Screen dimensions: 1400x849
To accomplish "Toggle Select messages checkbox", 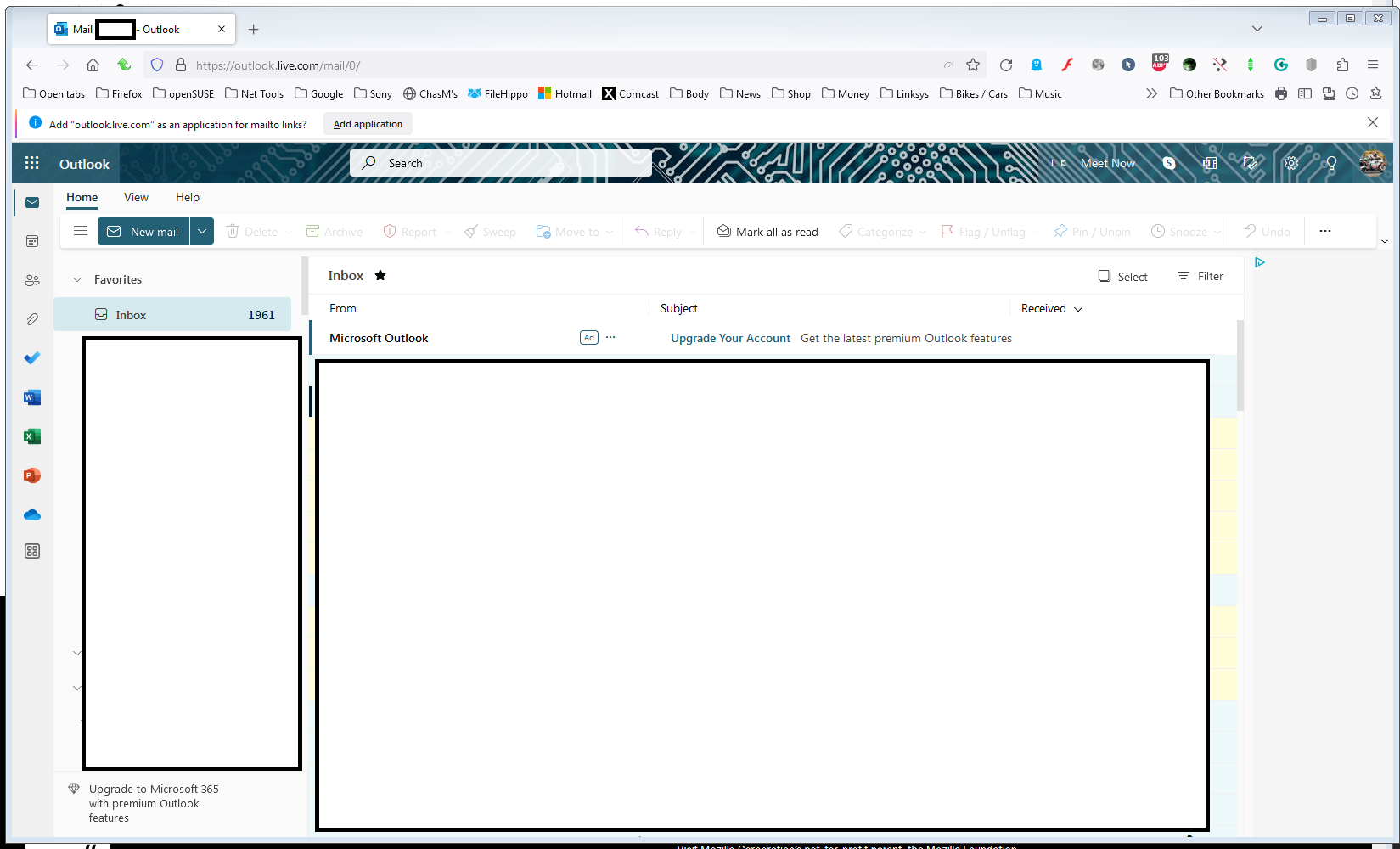I will coord(1122,277).
